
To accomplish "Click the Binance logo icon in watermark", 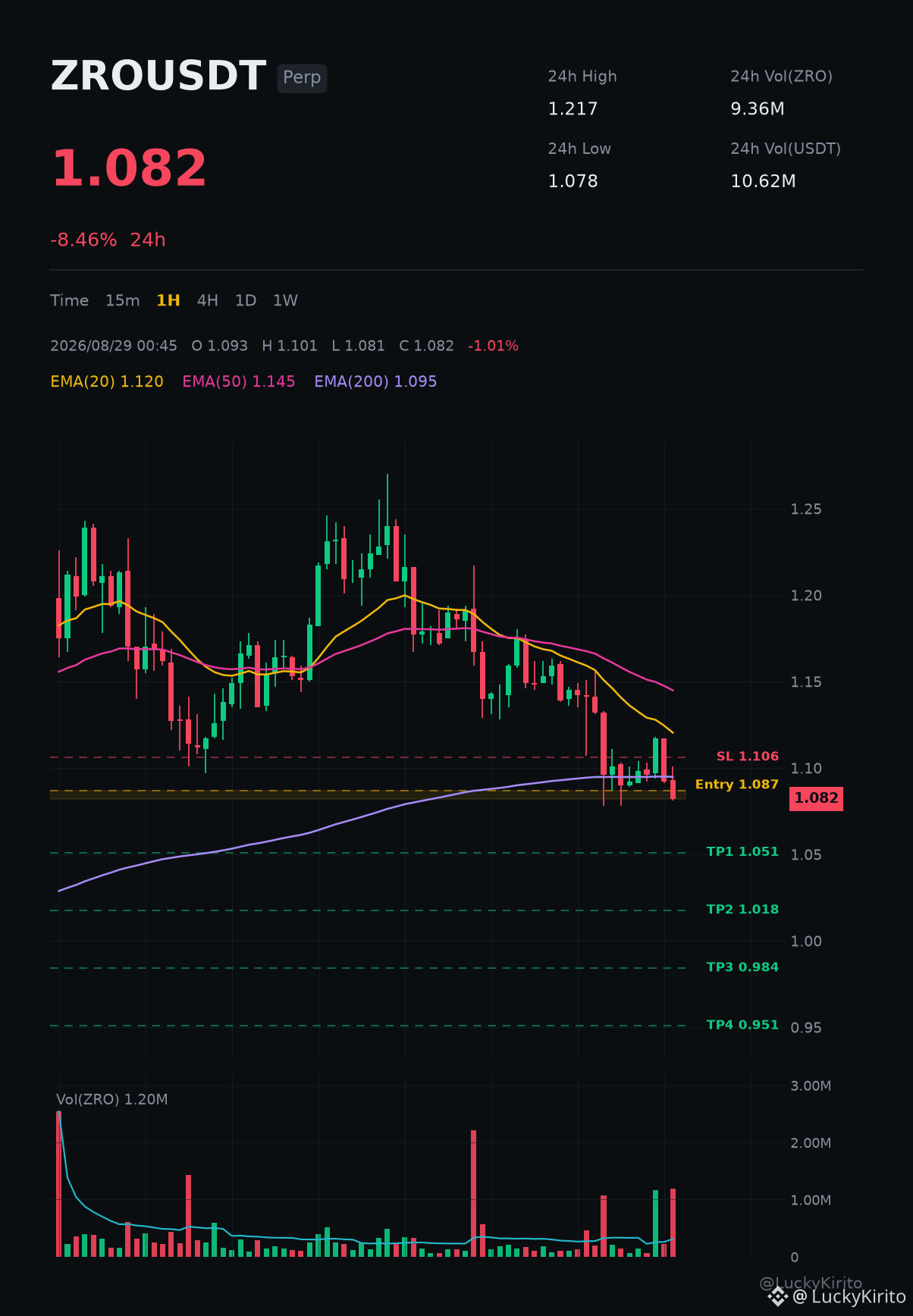I will (777, 1297).
